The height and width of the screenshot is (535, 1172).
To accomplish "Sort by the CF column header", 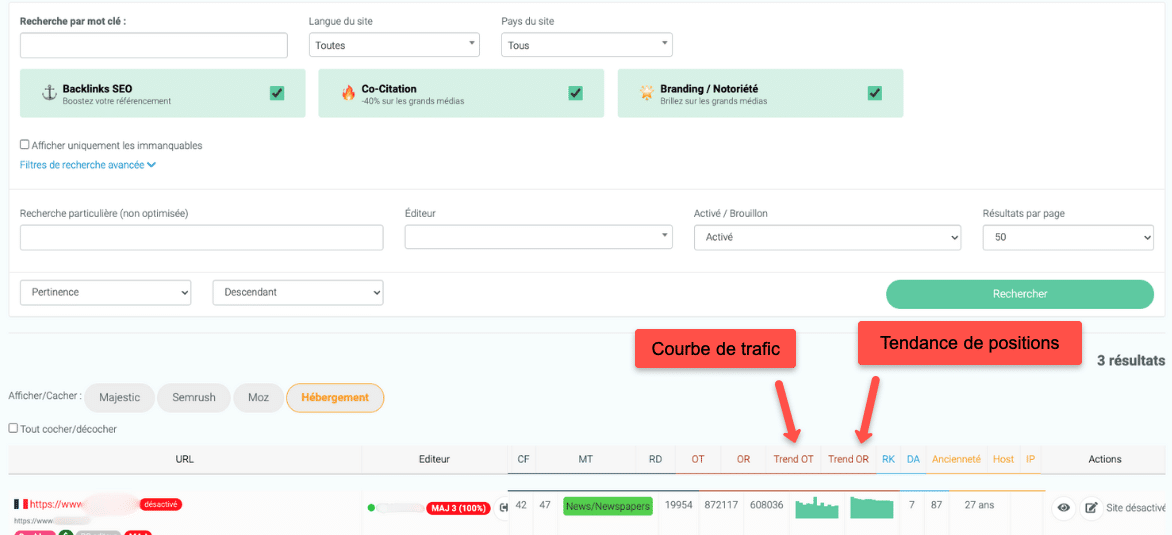I will click(x=522, y=460).
